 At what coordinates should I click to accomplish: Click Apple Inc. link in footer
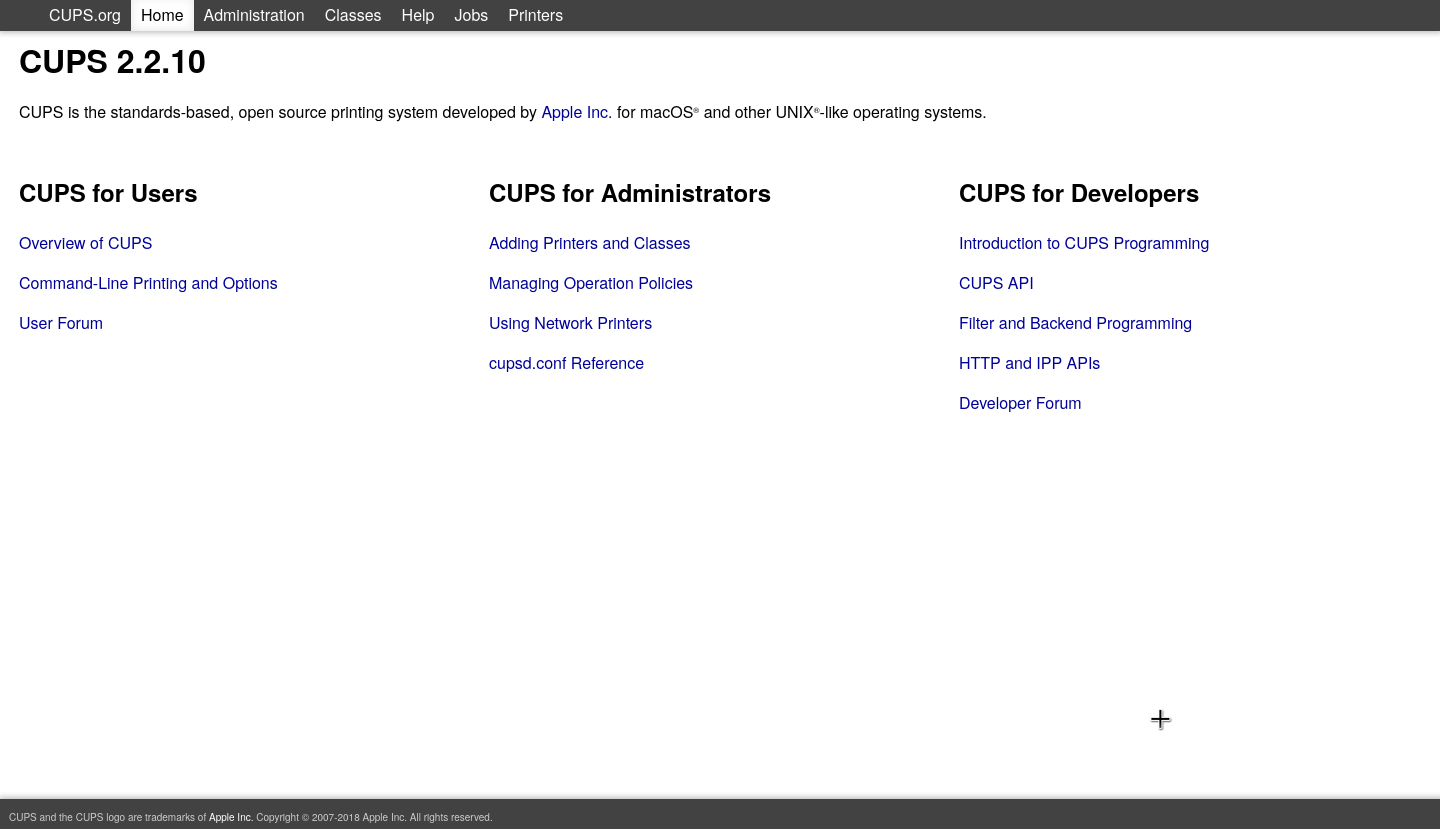coord(230,817)
